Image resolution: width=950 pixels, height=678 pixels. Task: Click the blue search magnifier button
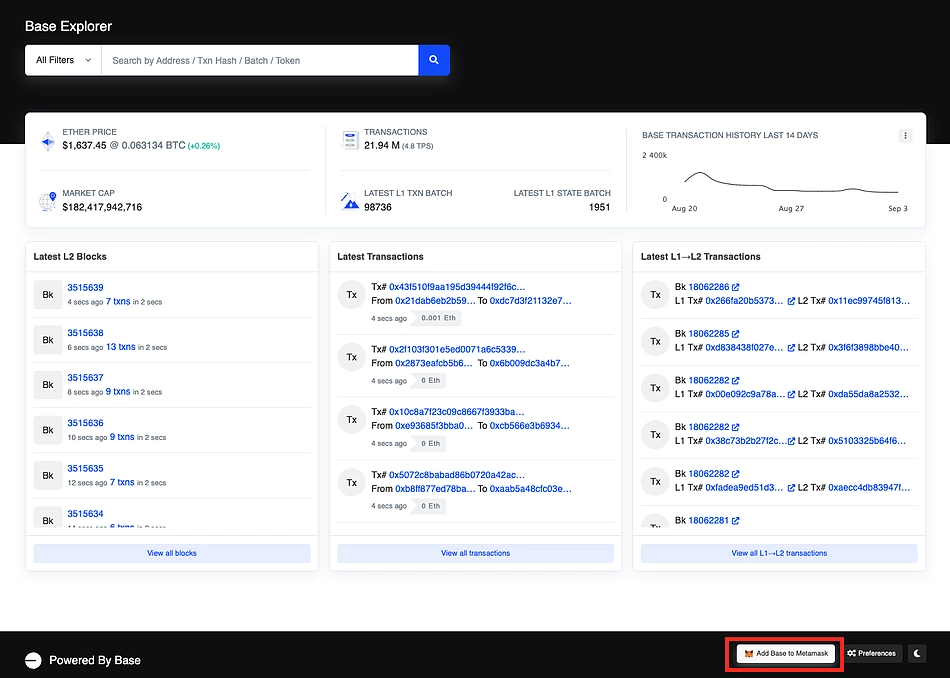(x=434, y=60)
